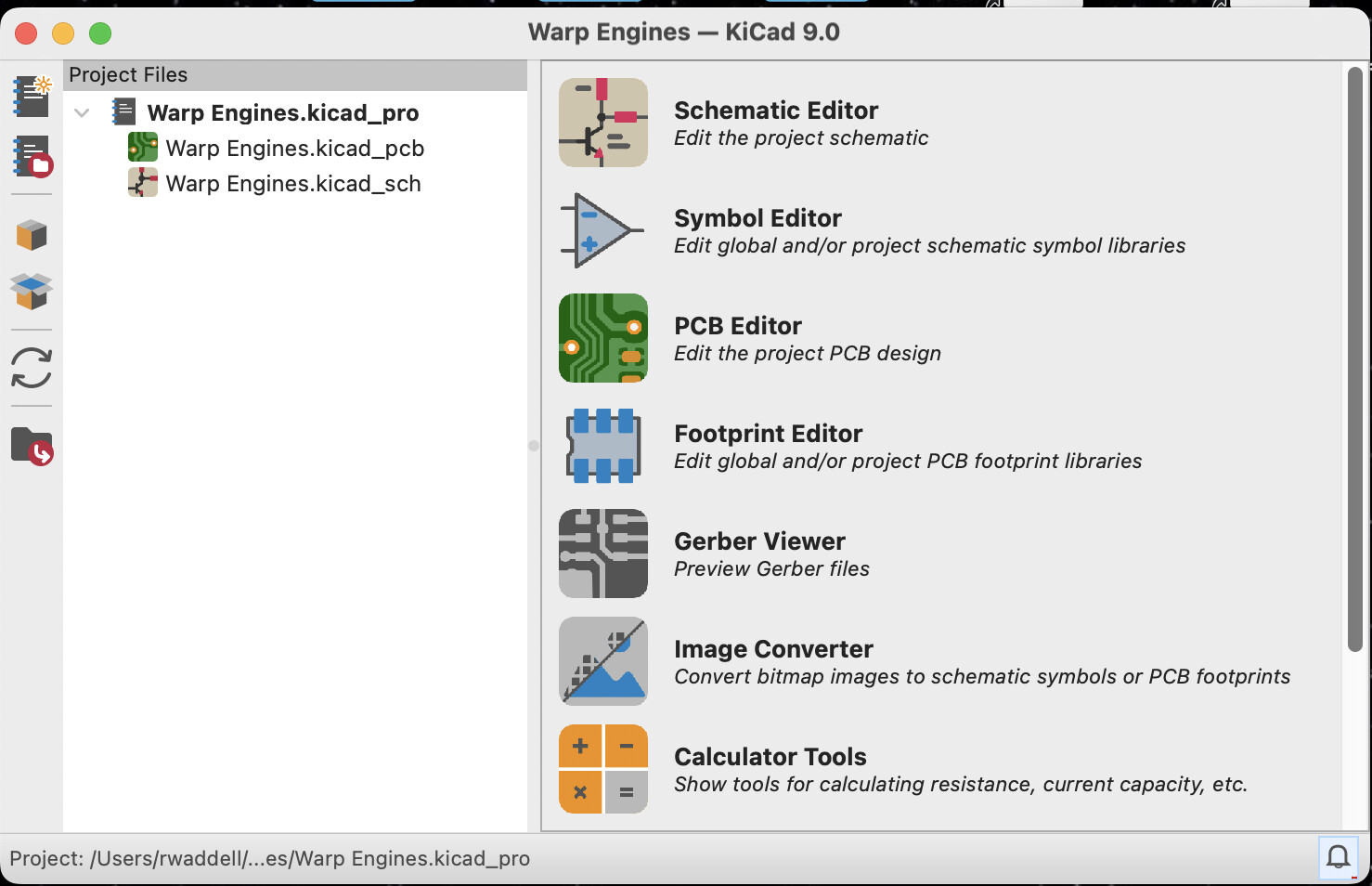
Task: Open the Footprint Editor chip icon
Action: 603,446
